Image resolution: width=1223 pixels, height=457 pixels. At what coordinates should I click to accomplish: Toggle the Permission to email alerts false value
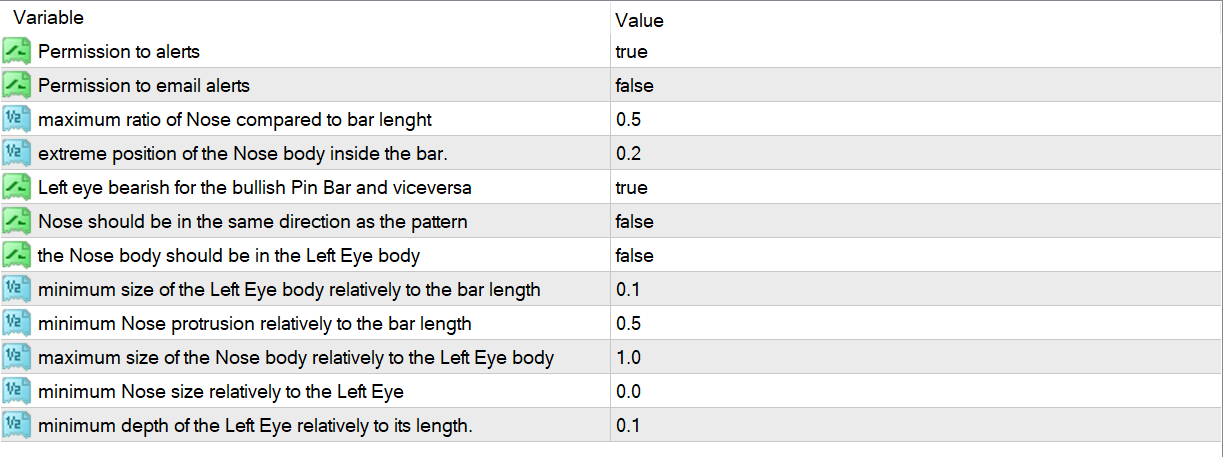[634, 86]
